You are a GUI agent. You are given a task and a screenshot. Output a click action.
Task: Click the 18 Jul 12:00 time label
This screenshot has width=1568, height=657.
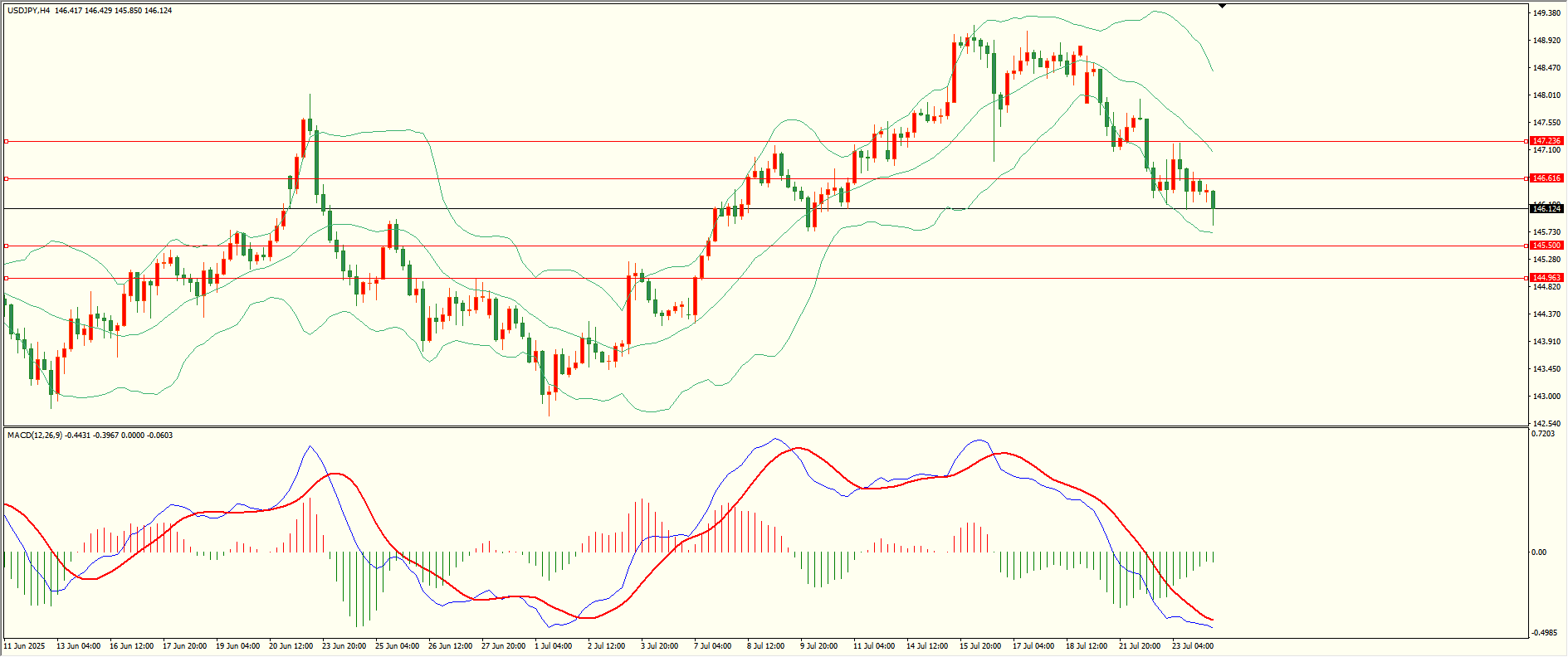(x=1087, y=645)
